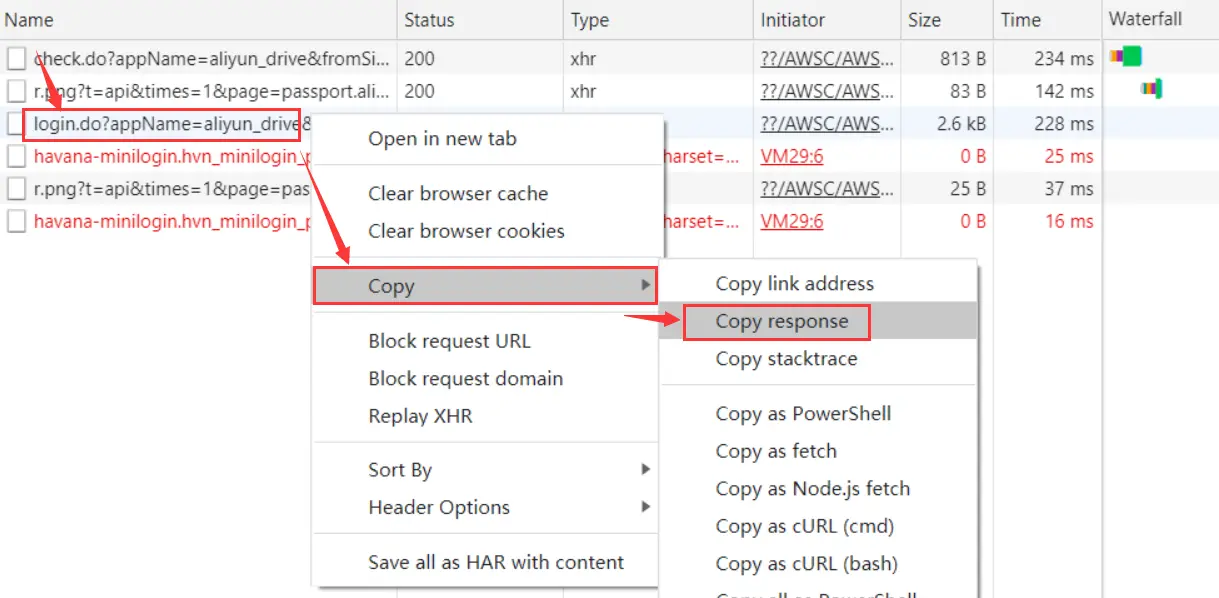The image size is (1219, 598).
Task: Choose Open in new tab
Action: pos(442,139)
